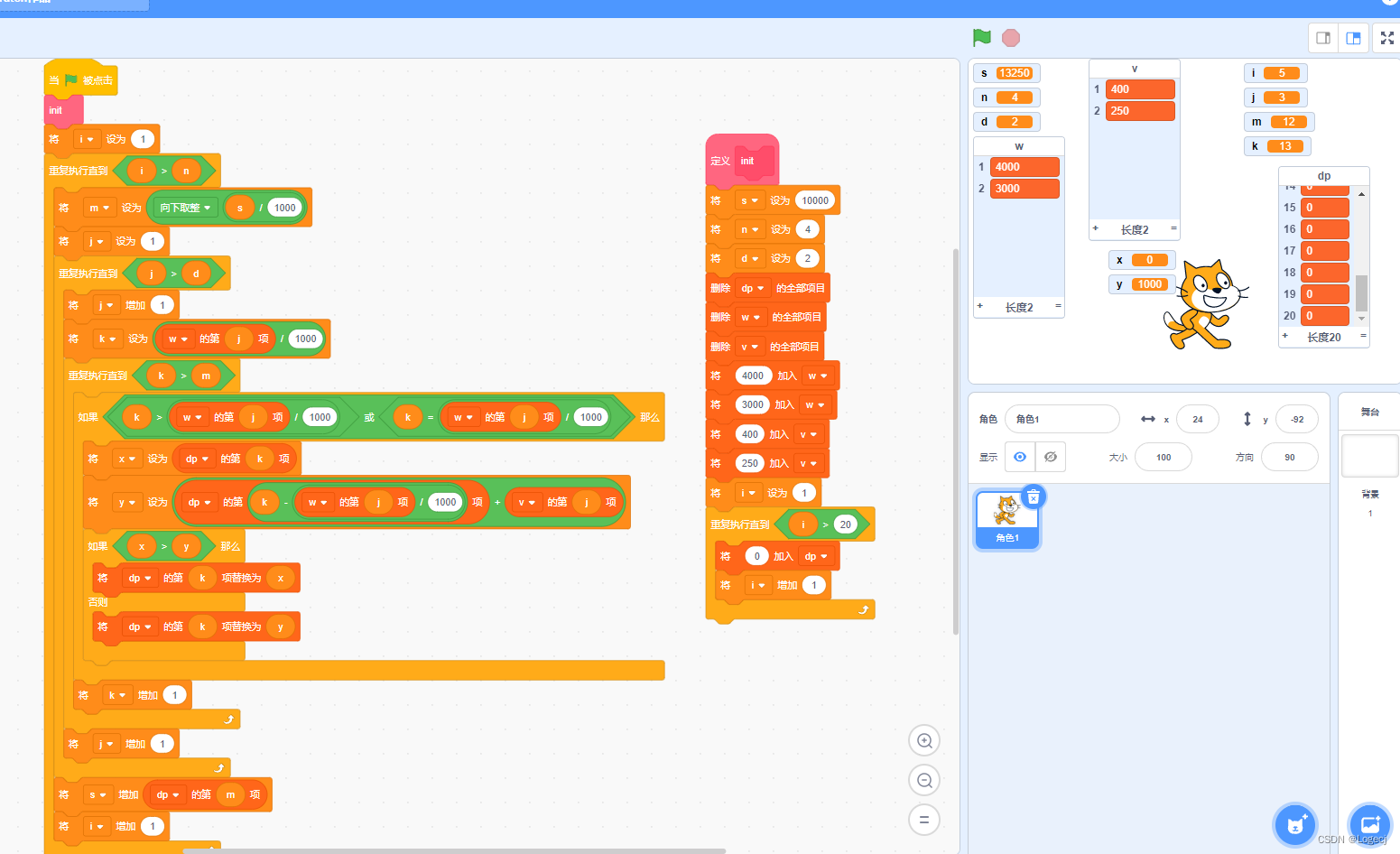Click the w list resize handle

coord(1058,307)
